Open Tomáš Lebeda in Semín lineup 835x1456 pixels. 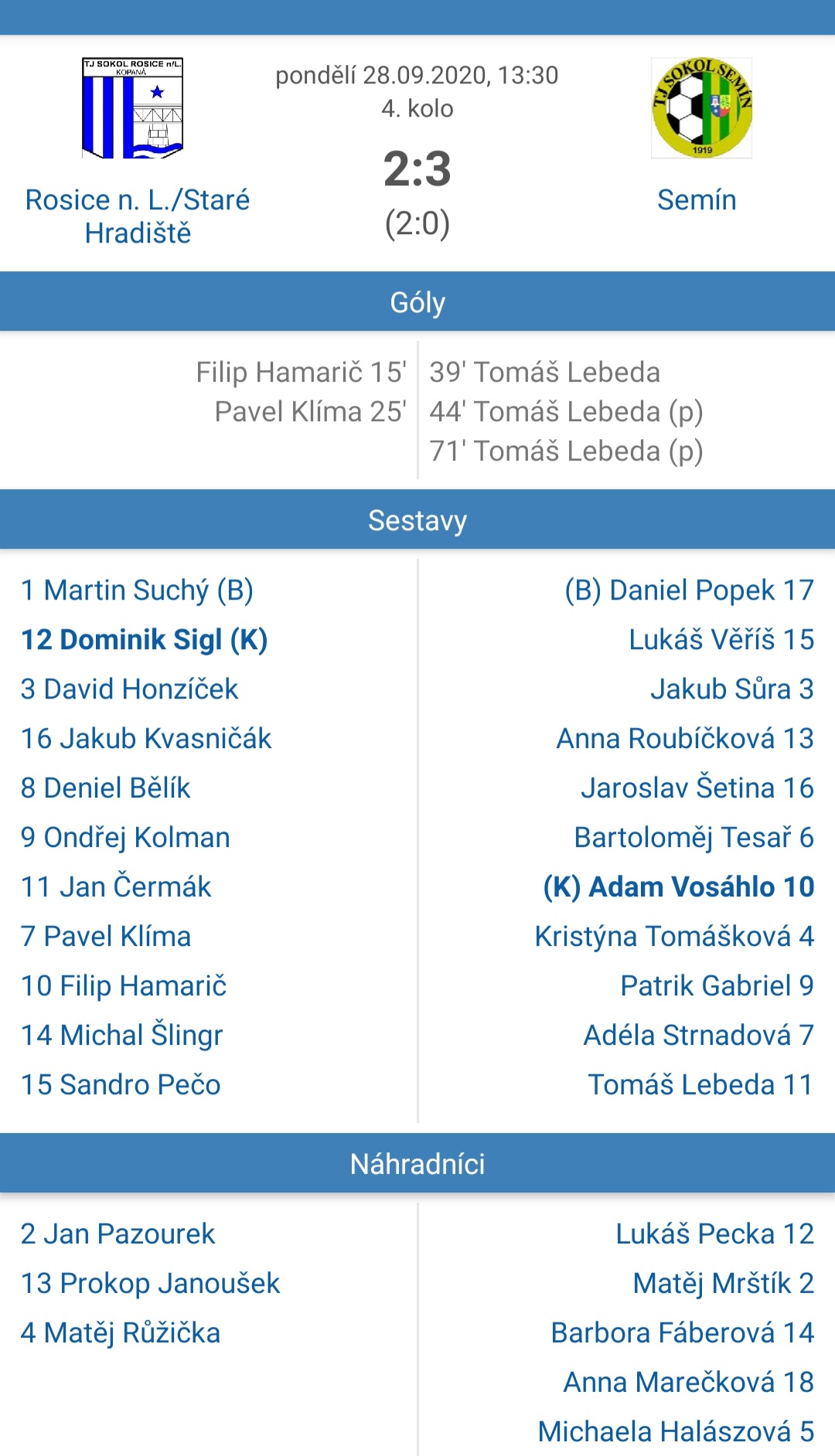pos(701,1085)
